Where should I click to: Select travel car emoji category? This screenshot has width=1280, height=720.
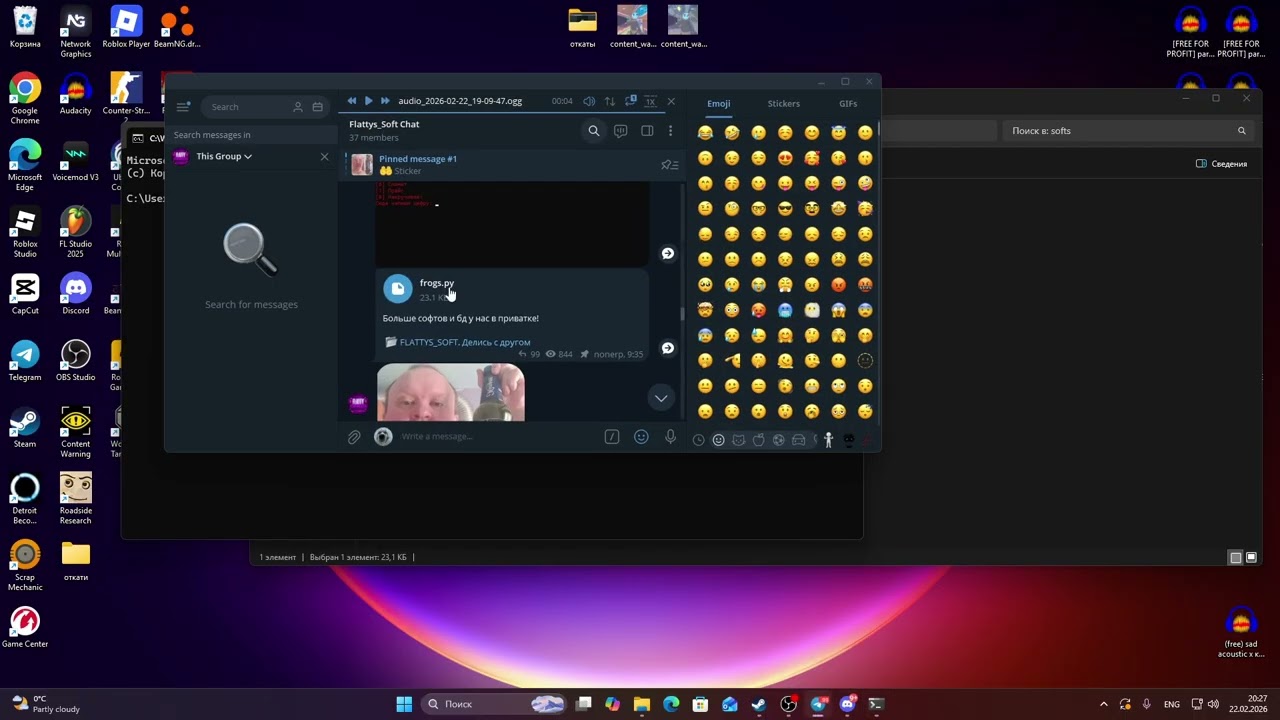click(x=798, y=440)
